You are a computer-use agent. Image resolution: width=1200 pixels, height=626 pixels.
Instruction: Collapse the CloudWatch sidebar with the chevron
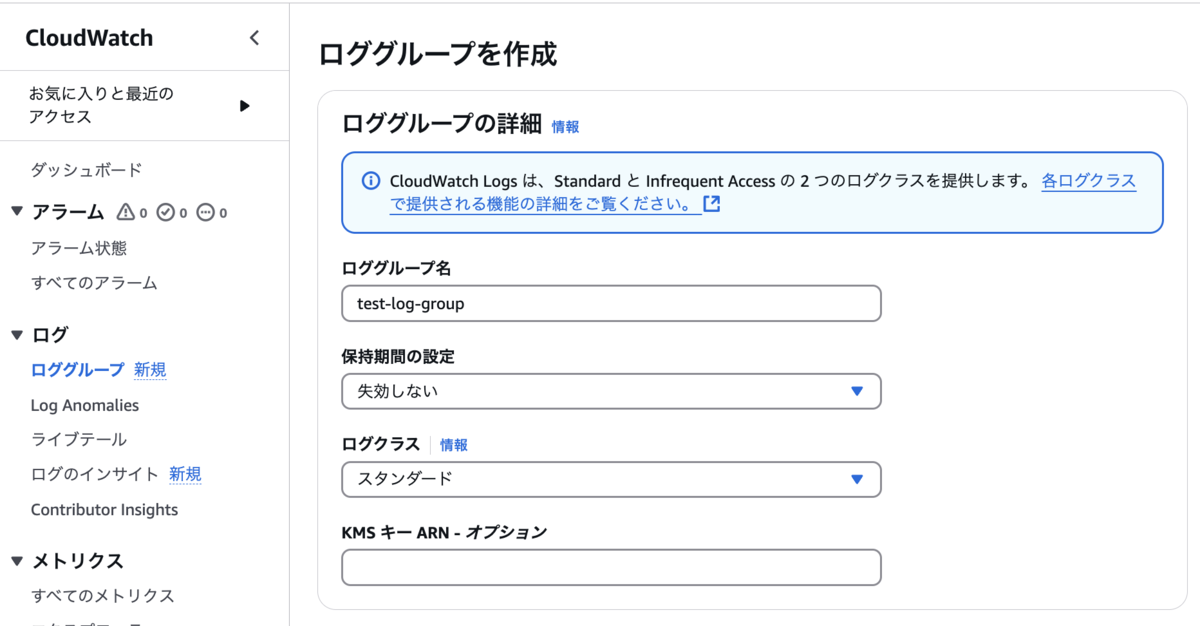[x=254, y=38]
